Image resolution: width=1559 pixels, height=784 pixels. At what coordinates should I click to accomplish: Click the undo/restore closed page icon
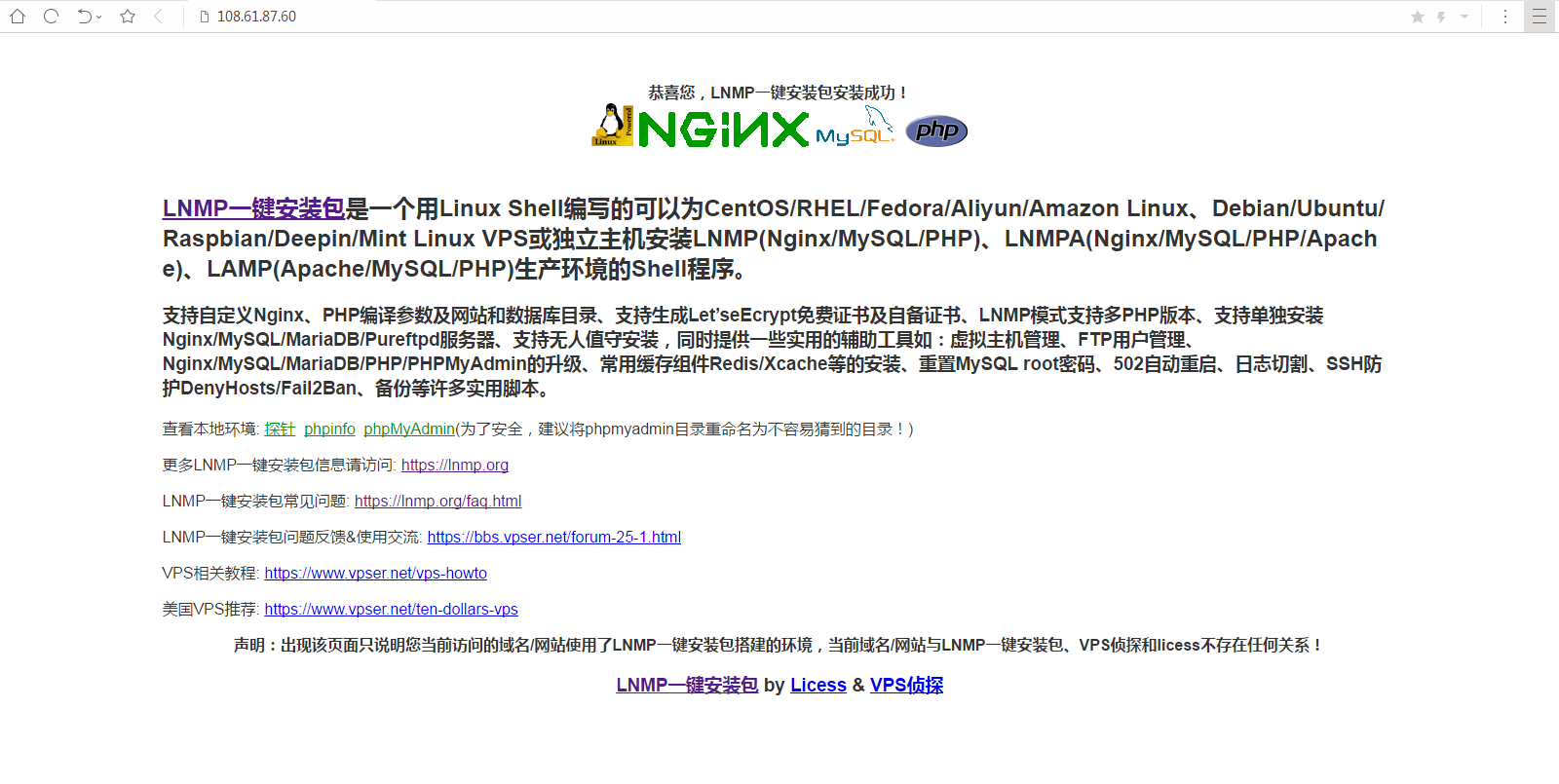(x=85, y=17)
